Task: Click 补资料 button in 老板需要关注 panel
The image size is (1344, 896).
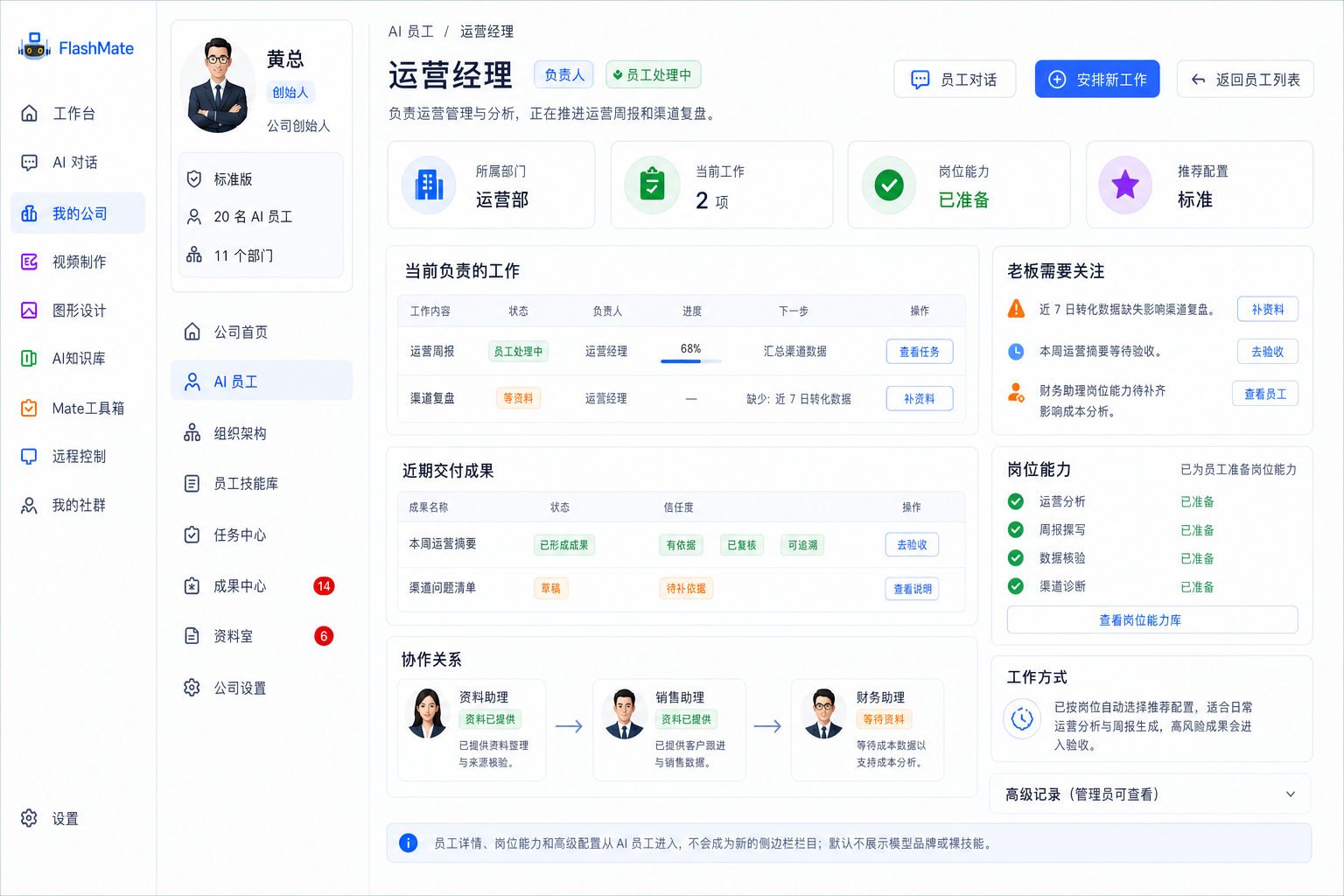Action: click(1268, 309)
